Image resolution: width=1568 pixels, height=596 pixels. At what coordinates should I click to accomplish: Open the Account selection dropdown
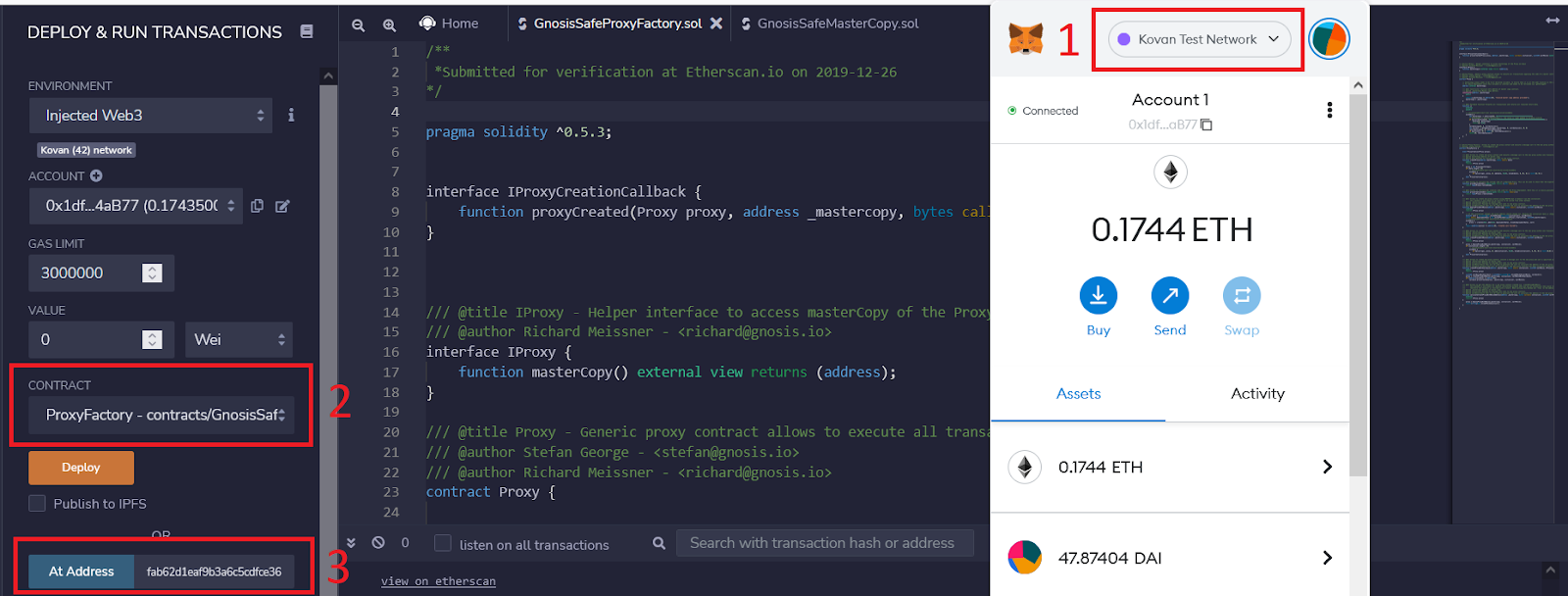coord(135,206)
